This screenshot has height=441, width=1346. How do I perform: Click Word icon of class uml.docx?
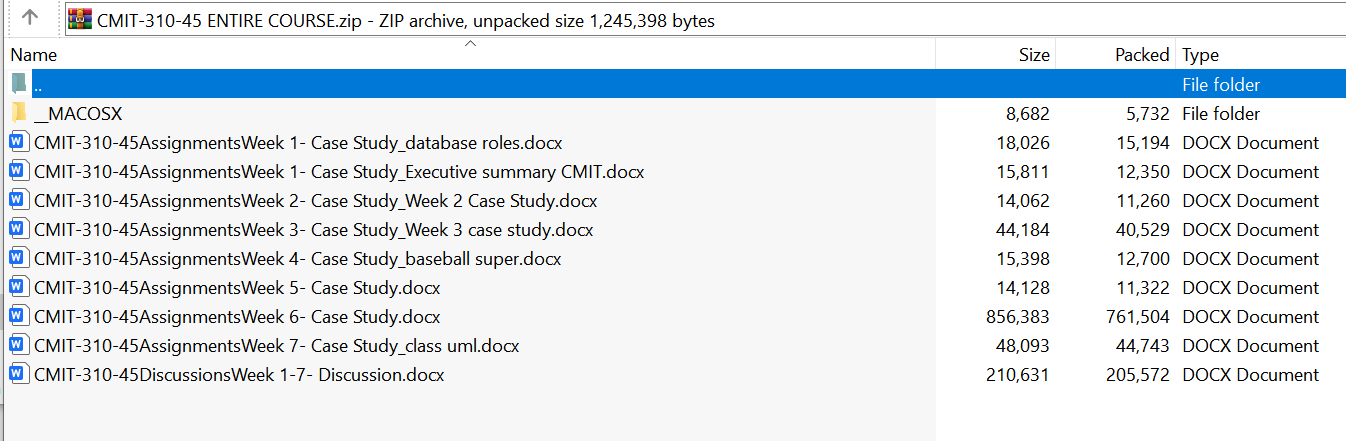click(19, 345)
